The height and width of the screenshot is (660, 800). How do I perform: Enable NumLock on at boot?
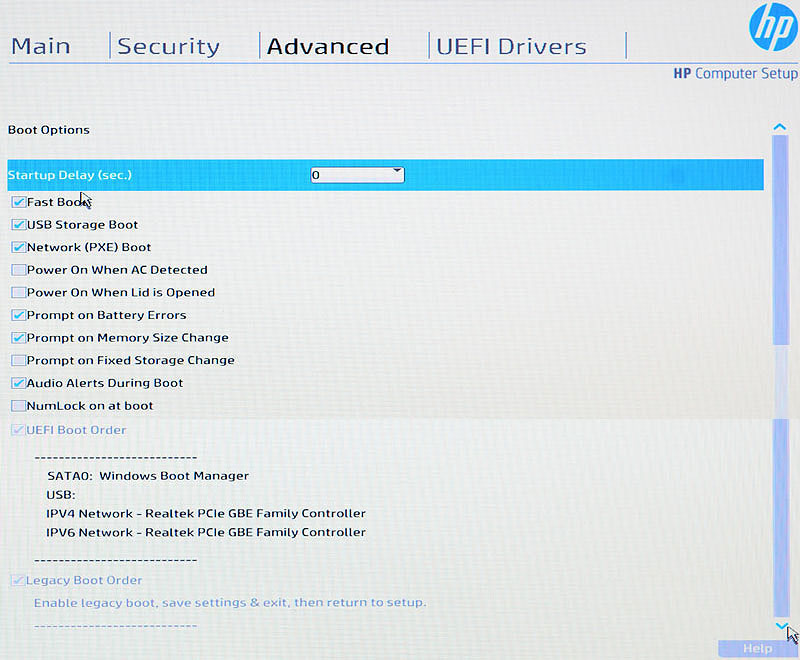point(18,406)
